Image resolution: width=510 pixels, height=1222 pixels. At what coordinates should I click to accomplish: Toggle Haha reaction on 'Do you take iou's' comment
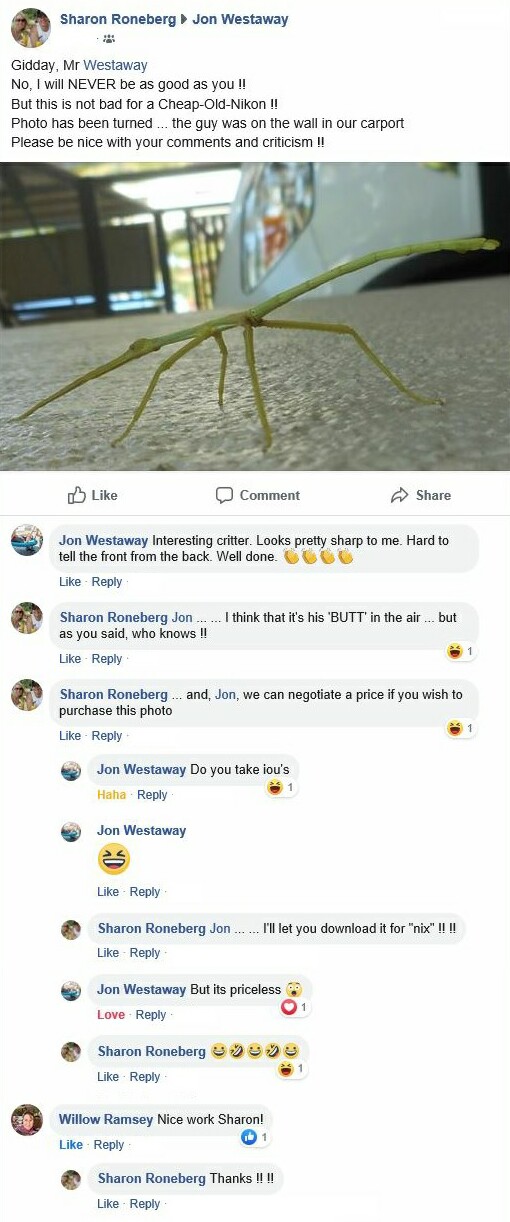point(112,795)
